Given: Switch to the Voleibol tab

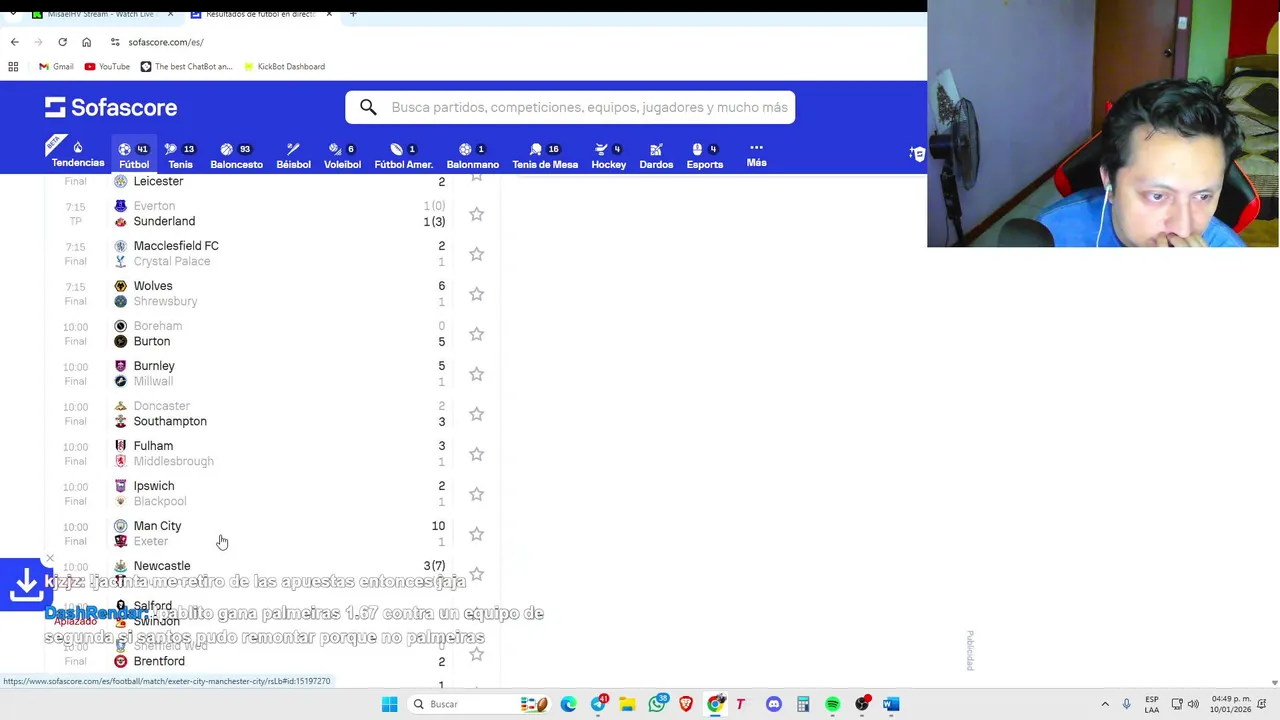Looking at the screenshot, I should click(342, 155).
